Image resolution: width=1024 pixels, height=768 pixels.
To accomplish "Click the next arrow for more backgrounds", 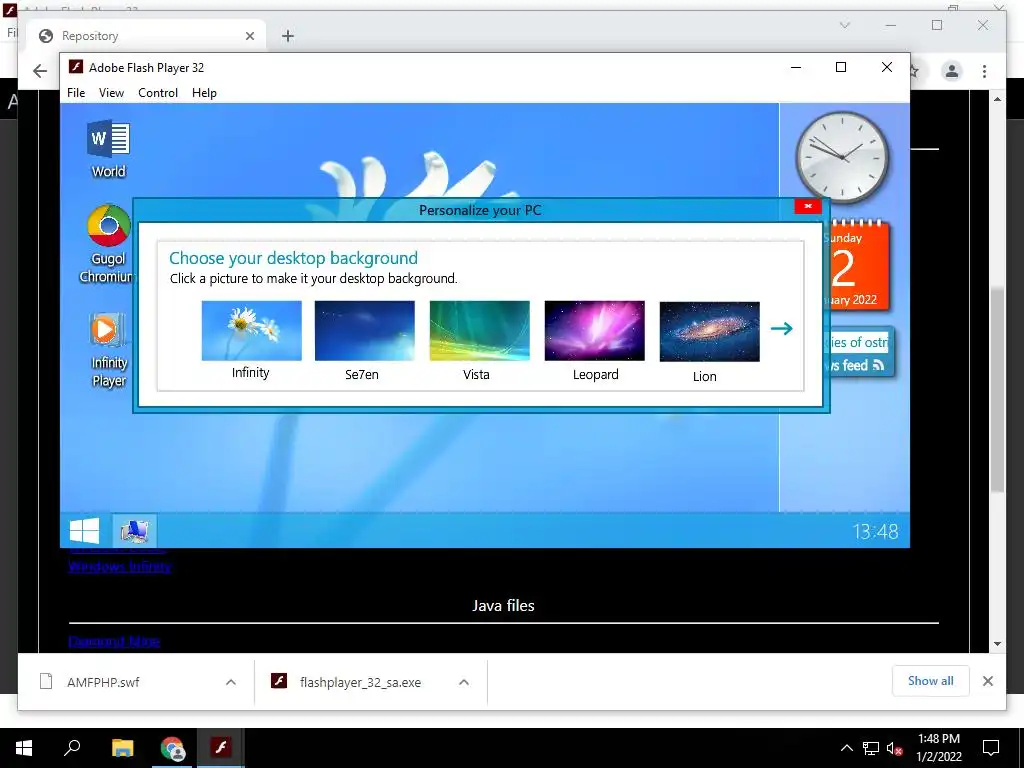I will (x=782, y=328).
